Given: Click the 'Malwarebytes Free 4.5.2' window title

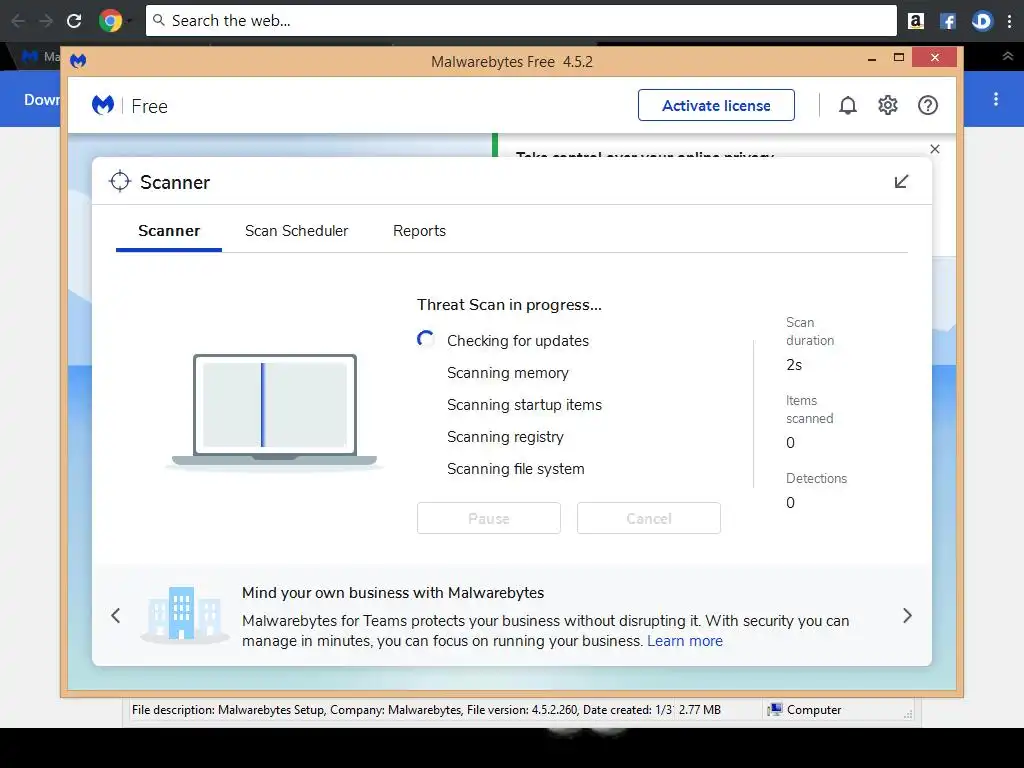Looking at the screenshot, I should [x=512, y=61].
